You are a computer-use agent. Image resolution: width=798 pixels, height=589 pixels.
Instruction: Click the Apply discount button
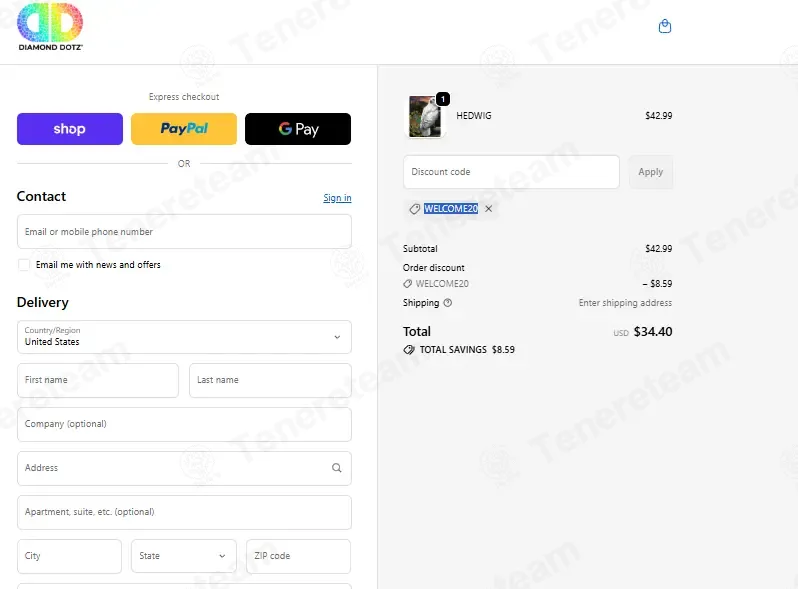click(x=650, y=172)
